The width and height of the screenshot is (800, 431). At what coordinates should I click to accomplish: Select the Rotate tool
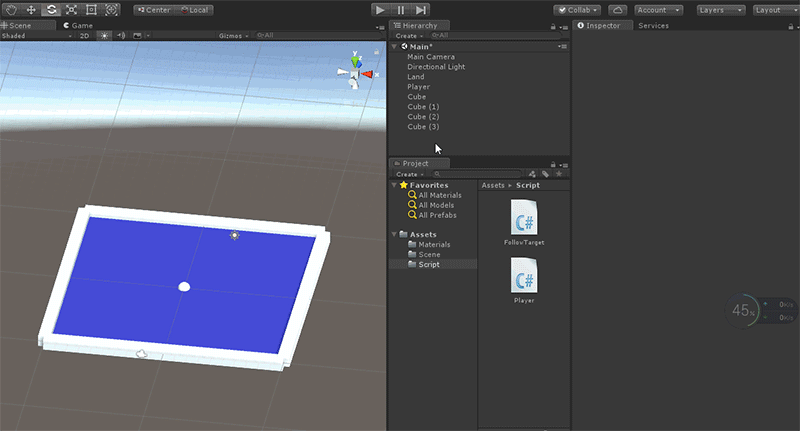(51, 10)
